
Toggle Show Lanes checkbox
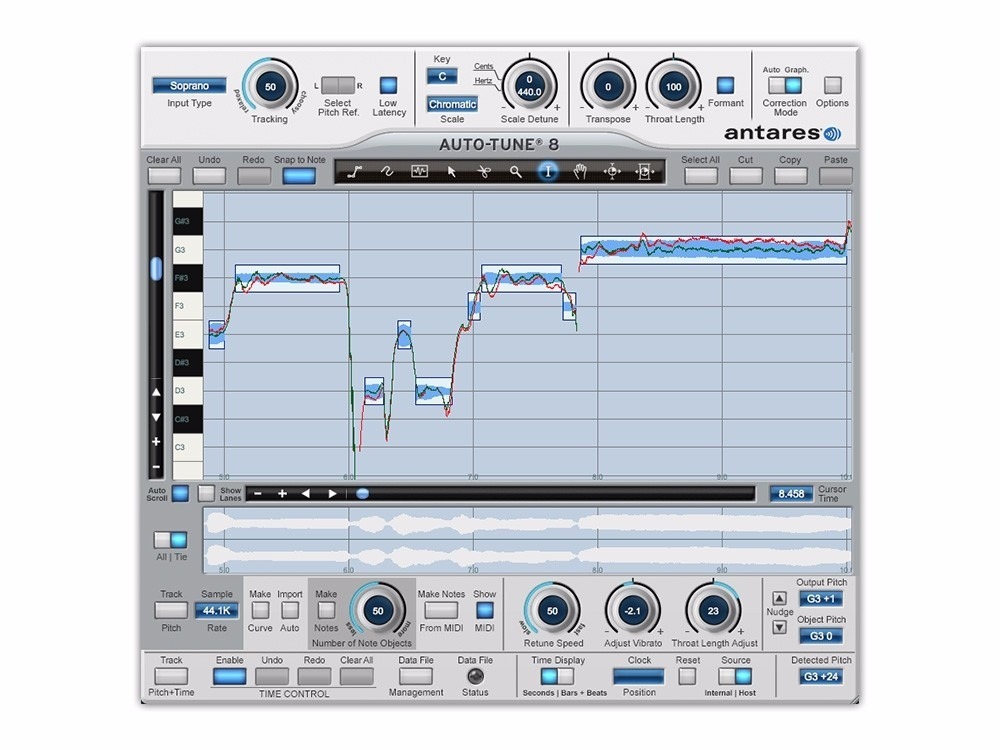[206, 494]
